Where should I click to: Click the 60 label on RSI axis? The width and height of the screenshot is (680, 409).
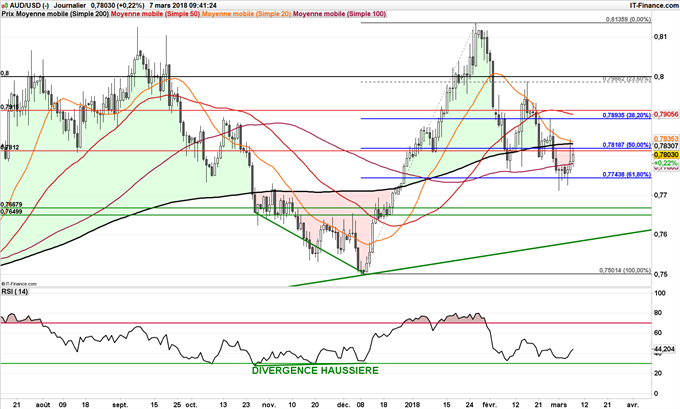[658, 333]
